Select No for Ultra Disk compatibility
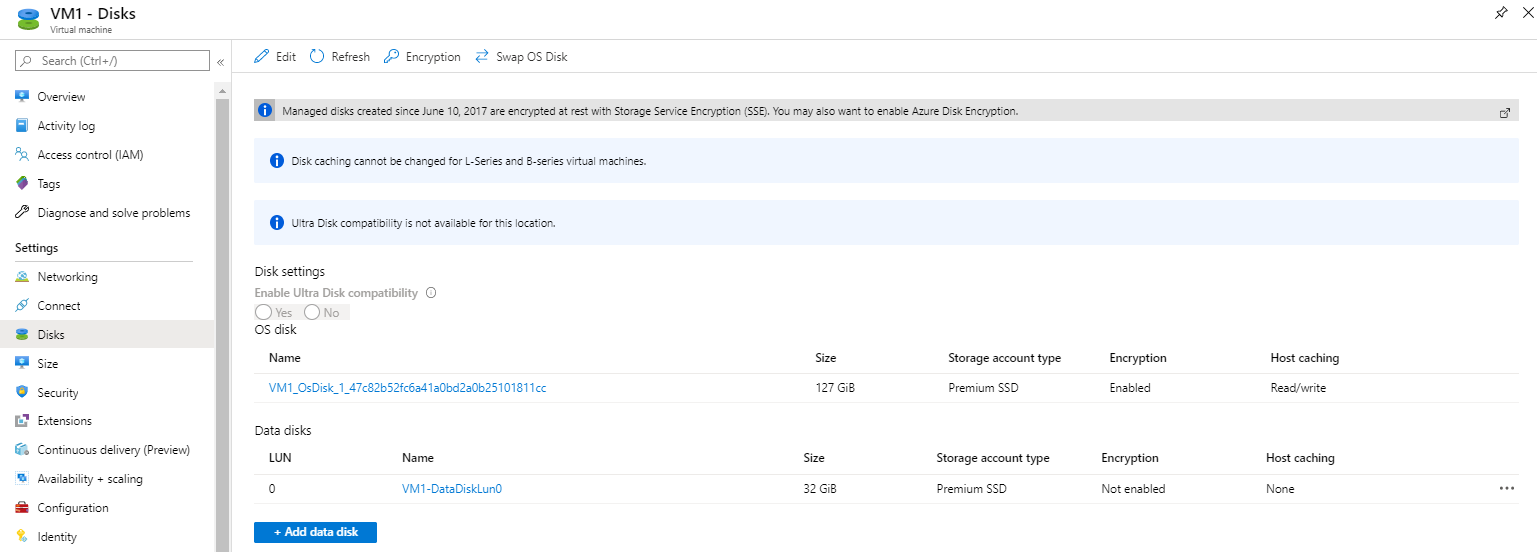1537x552 pixels. point(312,313)
